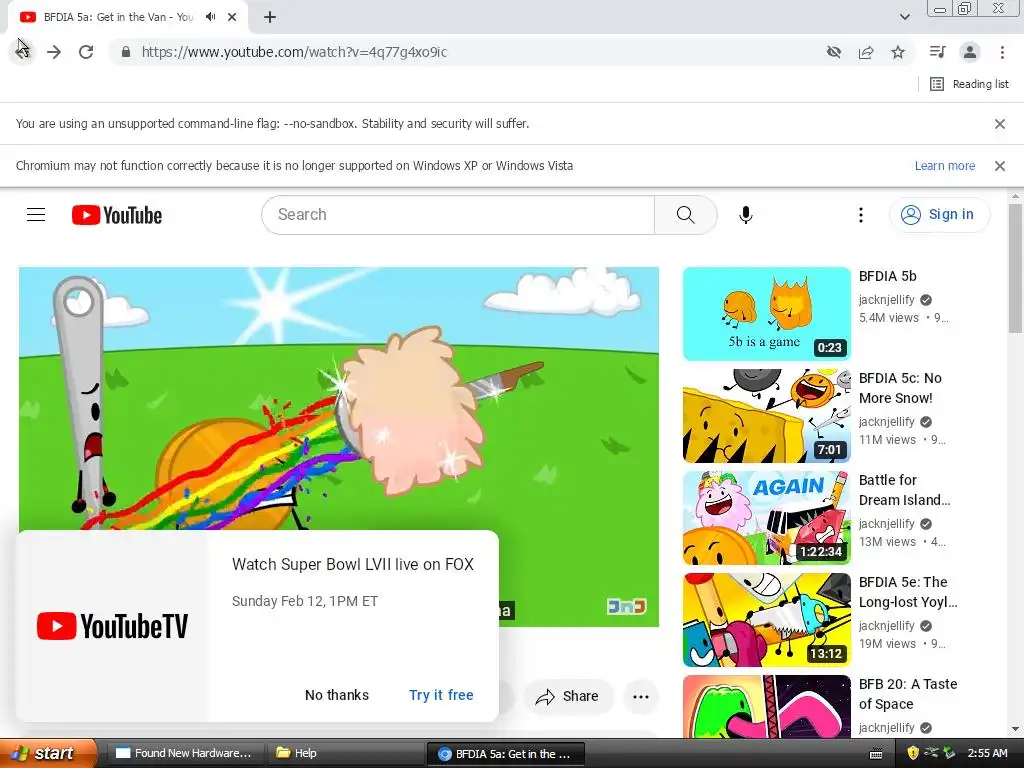Open the Learn more link
Viewport: 1024px width, 768px height.
point(944,166)
